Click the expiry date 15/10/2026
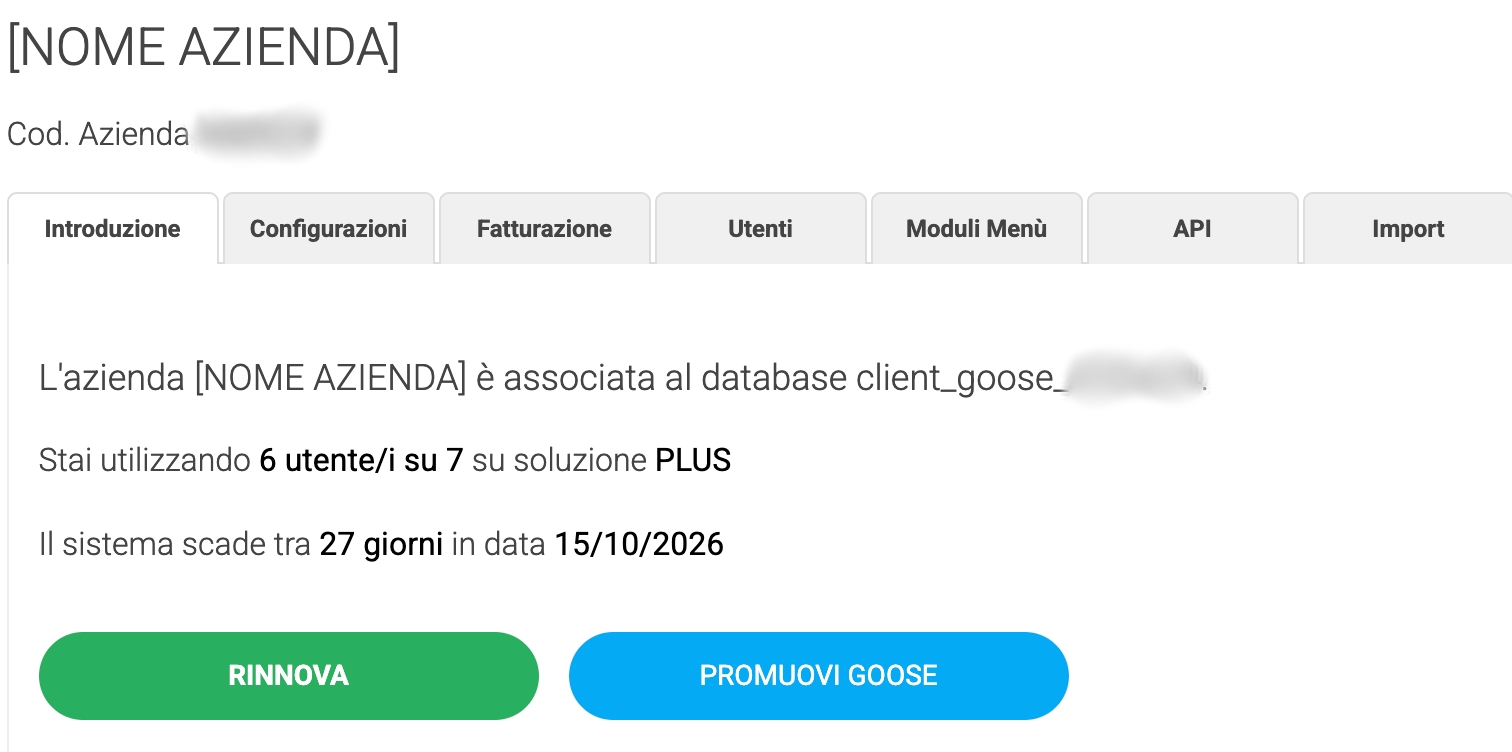This screenshot has width=1512, height=752. pos(639,545)
